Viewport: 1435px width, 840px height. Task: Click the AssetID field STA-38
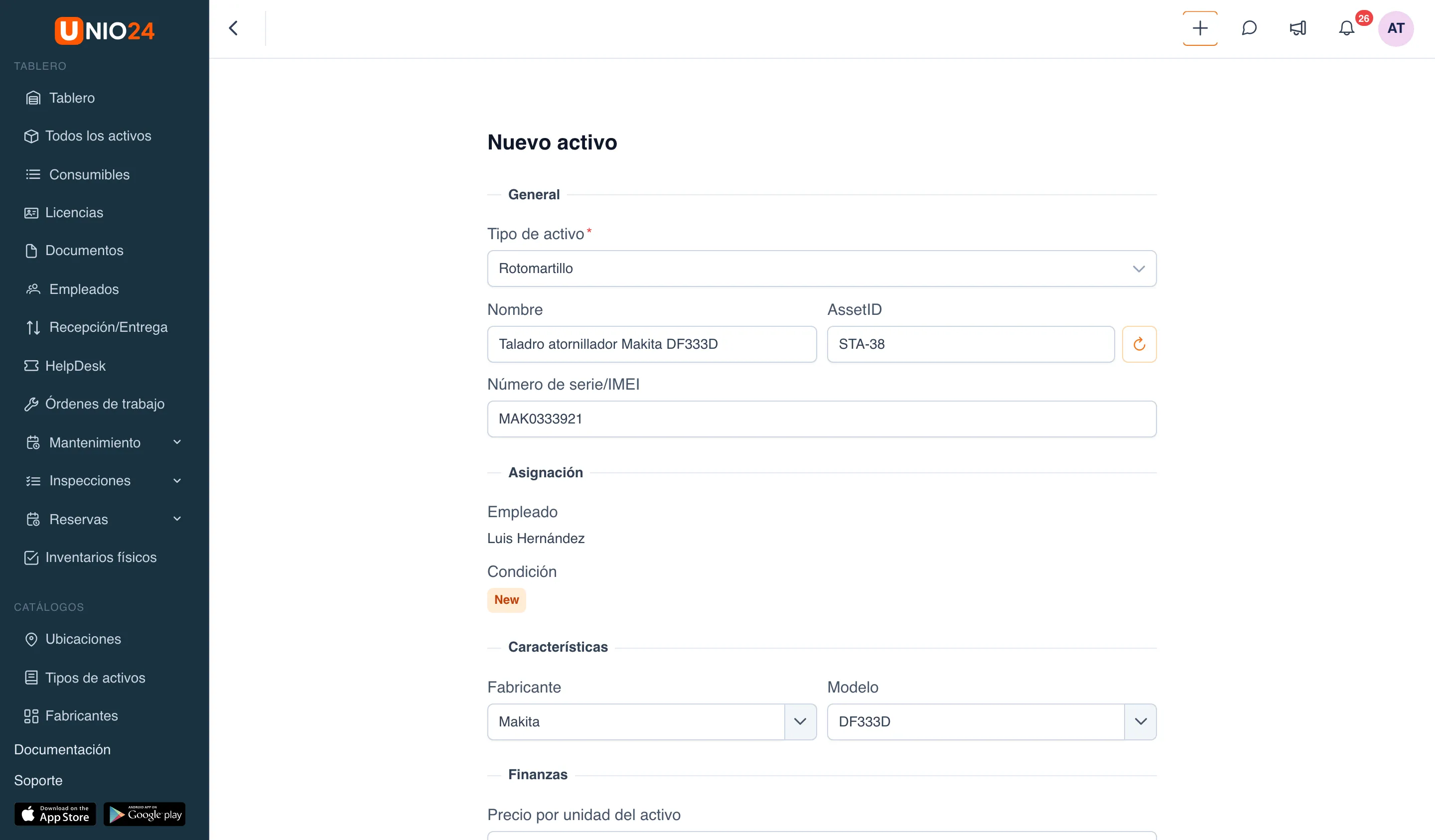(x=970, y=343)
